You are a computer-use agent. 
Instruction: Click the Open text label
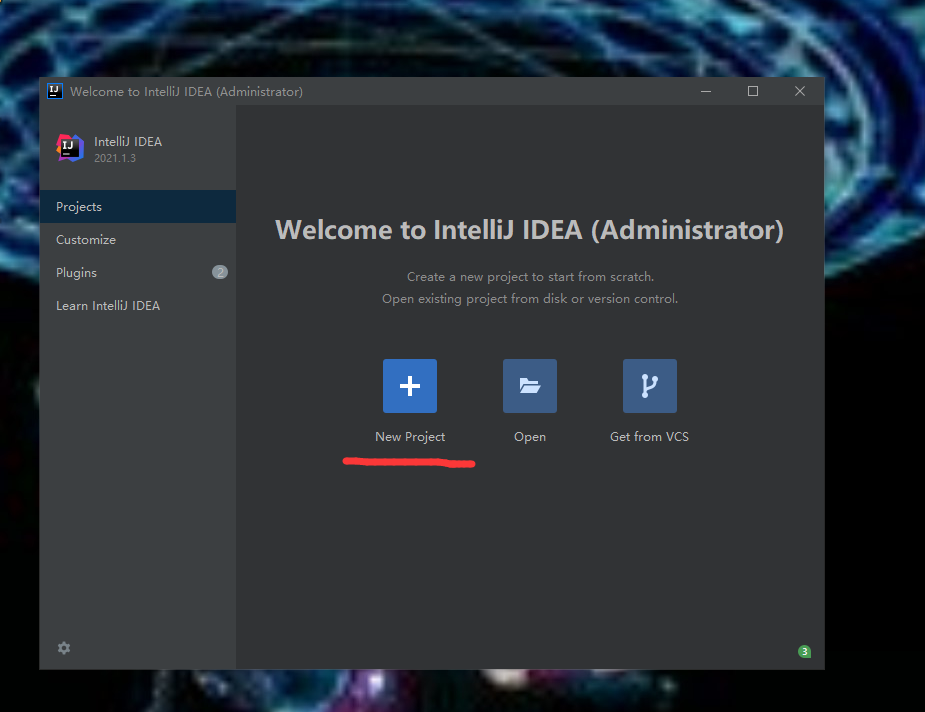click(x=530, y=437)
